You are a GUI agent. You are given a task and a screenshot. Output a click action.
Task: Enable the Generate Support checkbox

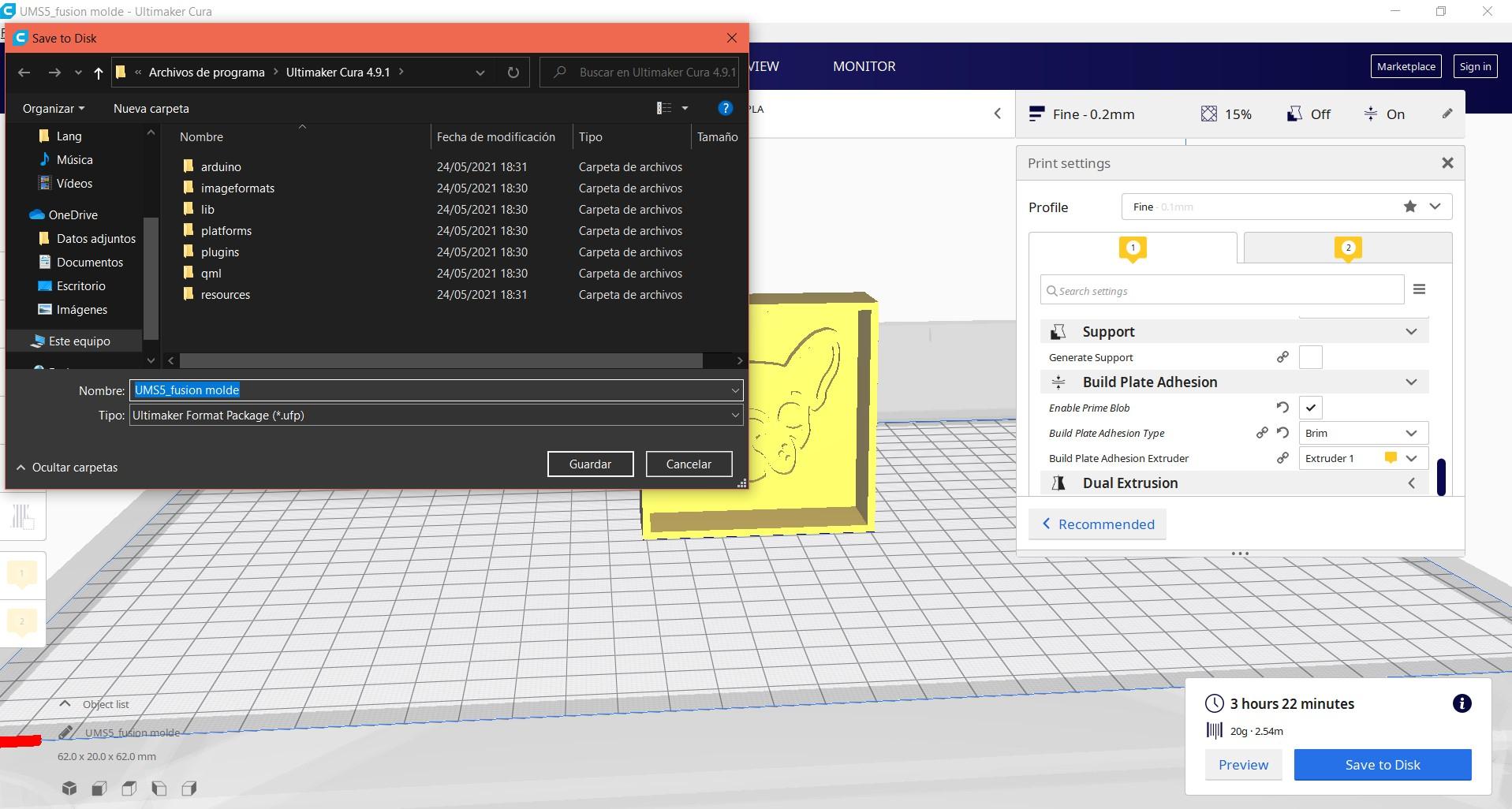click(x=1310, y=357)
